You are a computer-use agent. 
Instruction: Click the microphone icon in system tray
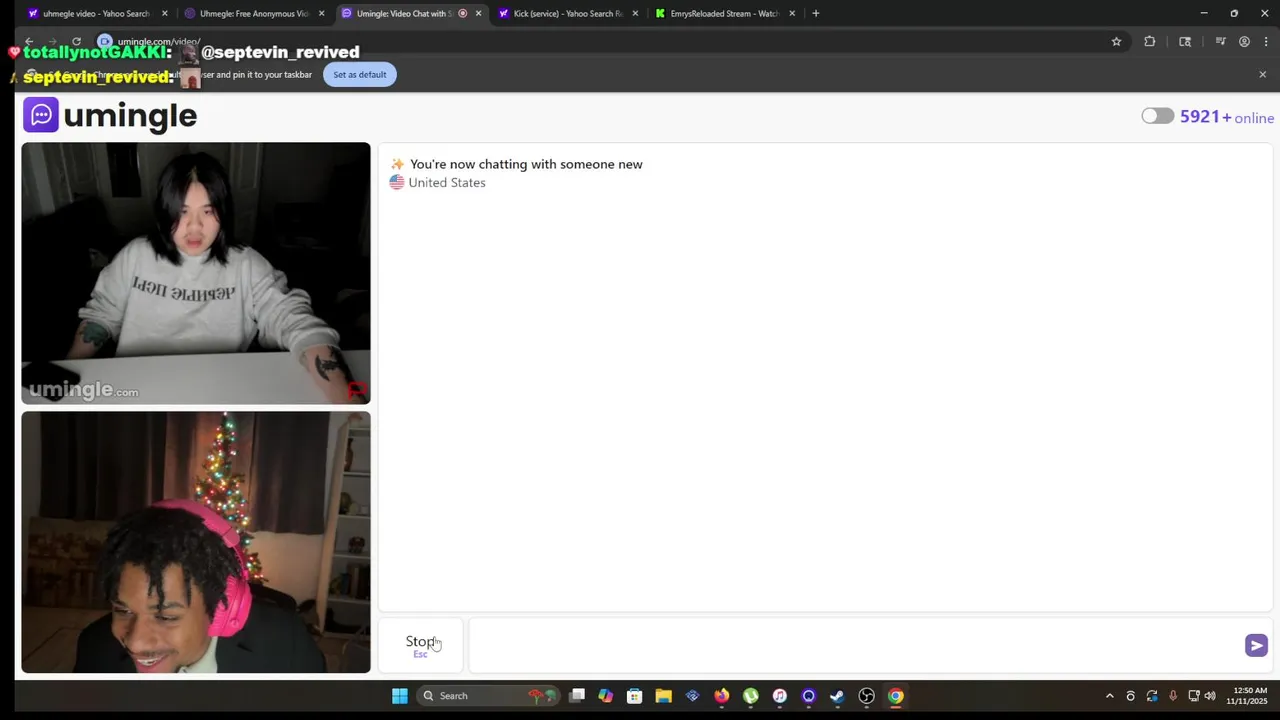(x=1173, y=696)
